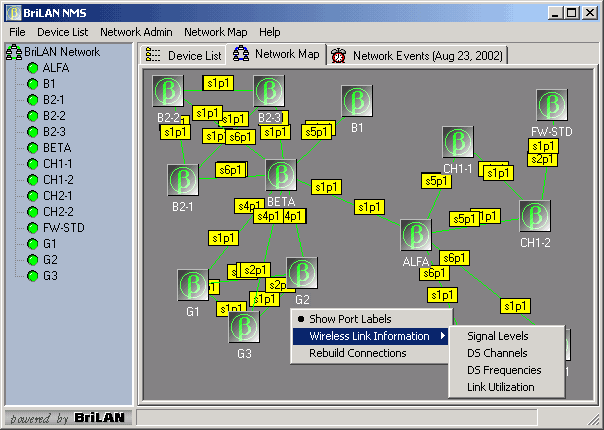This screenshot has width=604, height=430.
Task: Select the CH1-1 device node icon on map
Action: tap(458, 142)
